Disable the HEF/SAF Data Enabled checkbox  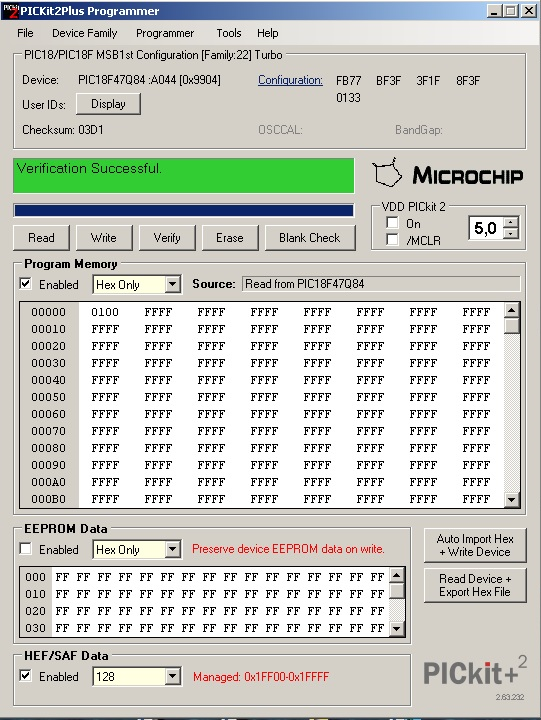pos(26,675)
